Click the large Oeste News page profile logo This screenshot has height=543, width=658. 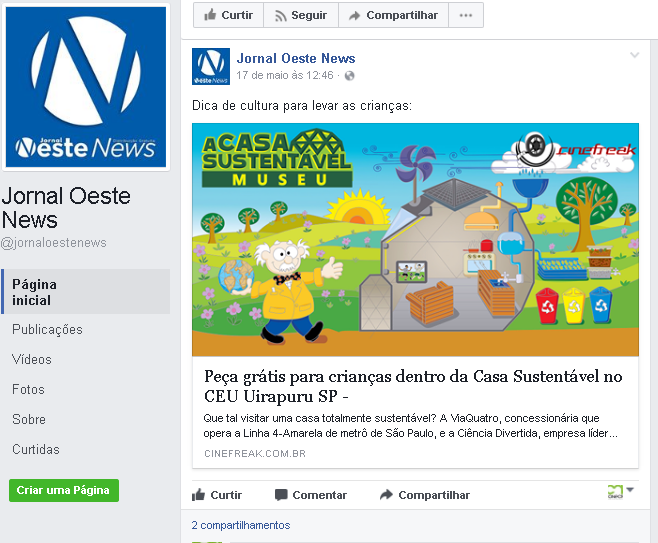(86, 87)
